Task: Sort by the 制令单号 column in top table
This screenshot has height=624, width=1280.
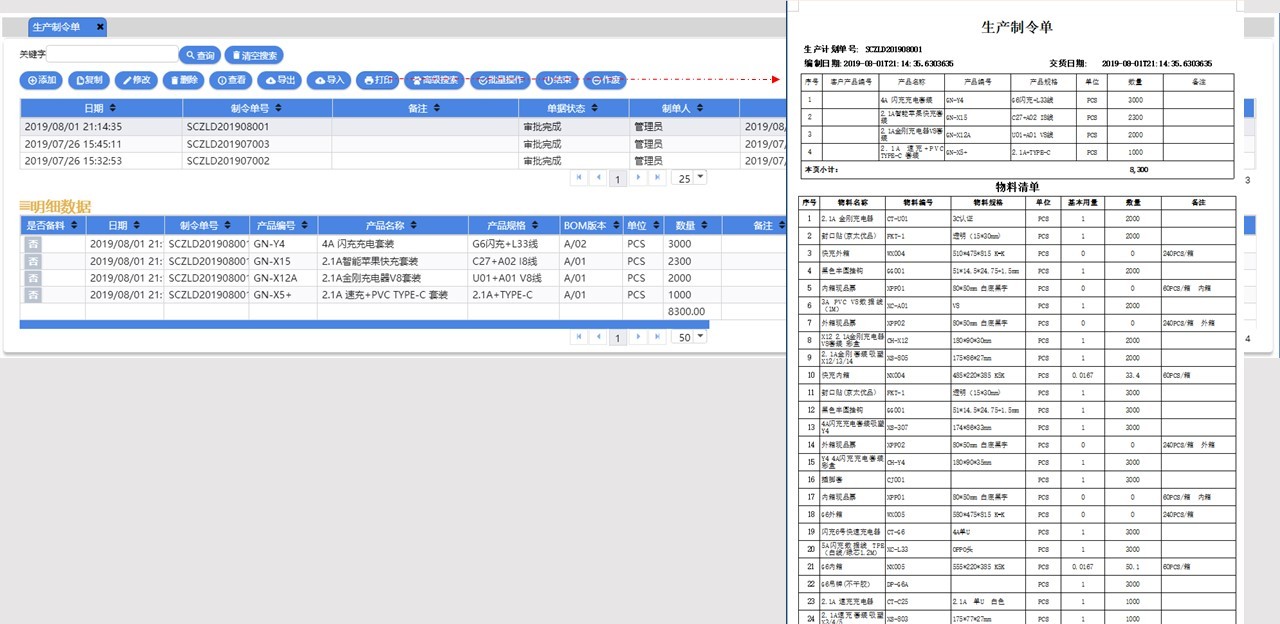Action: (256, 108)
